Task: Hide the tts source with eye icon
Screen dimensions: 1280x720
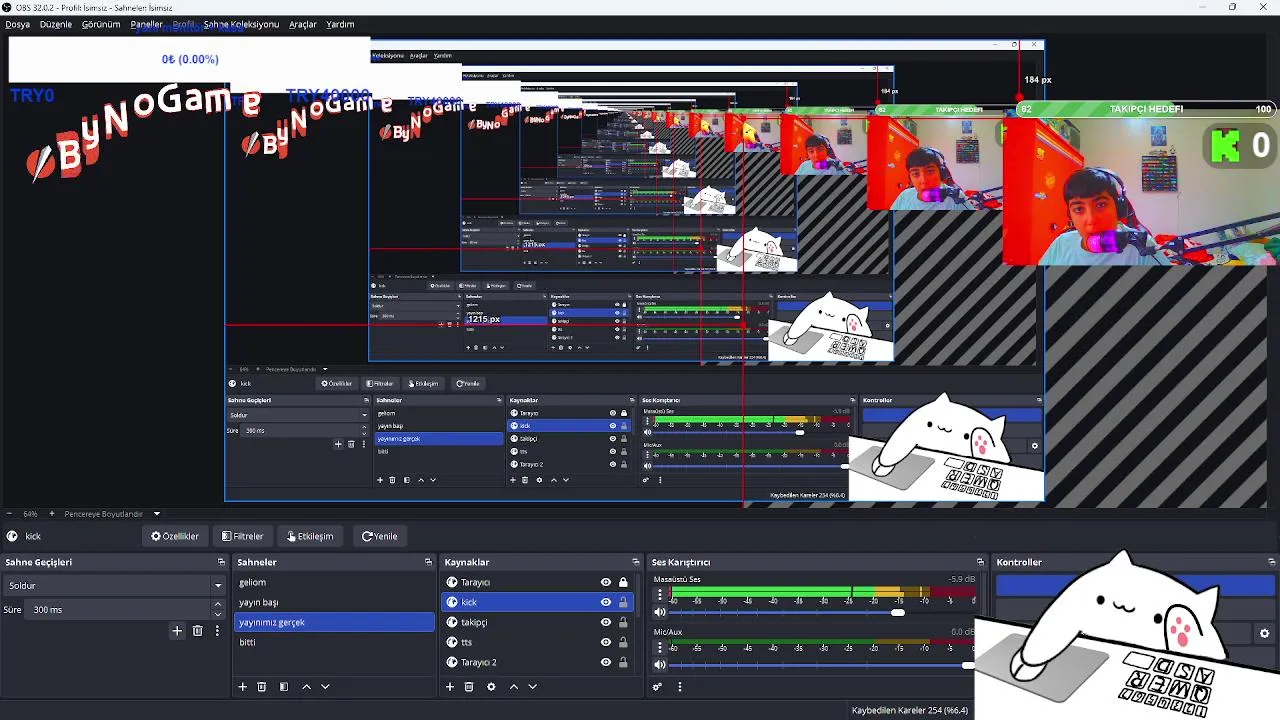Action: (605, 642)
